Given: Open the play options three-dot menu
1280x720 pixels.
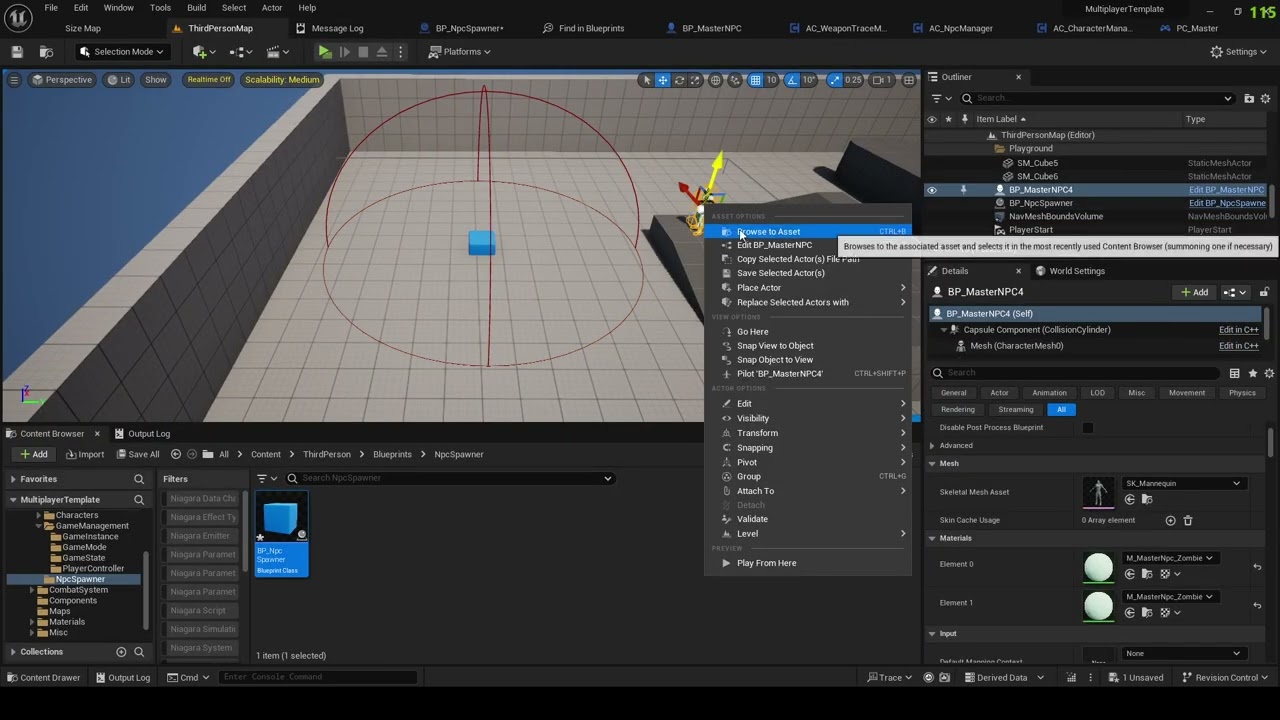Looking at the screenshot, I should tap(401, 52).
